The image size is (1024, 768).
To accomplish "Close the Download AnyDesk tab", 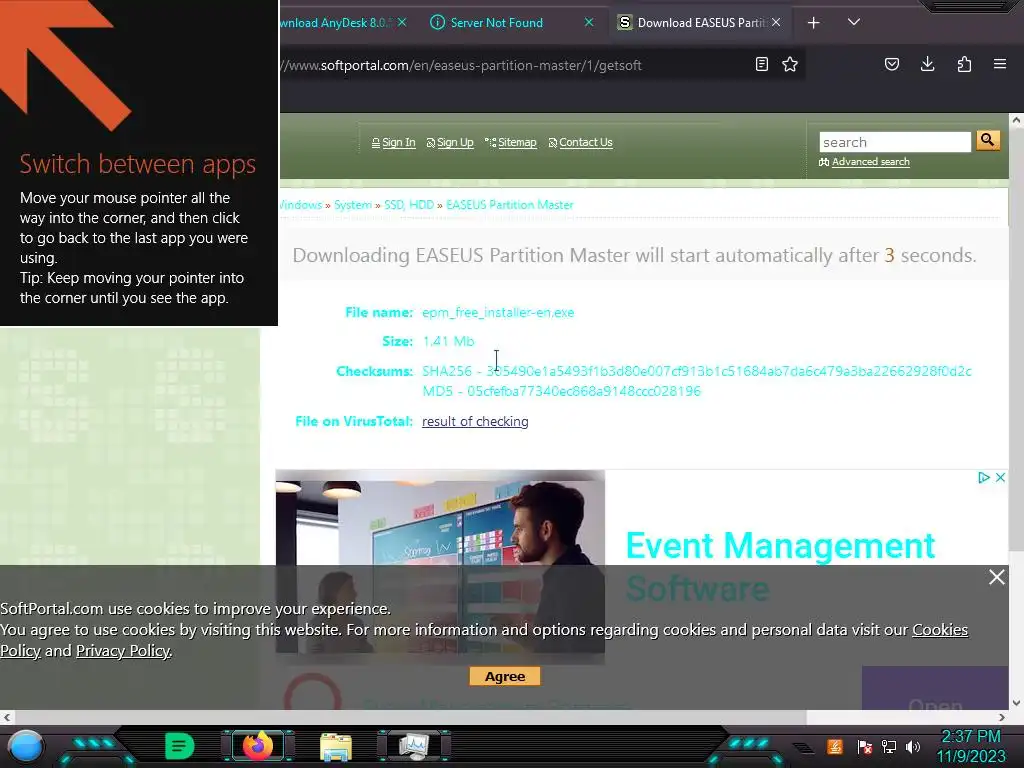I will click(x=402, y=22).
